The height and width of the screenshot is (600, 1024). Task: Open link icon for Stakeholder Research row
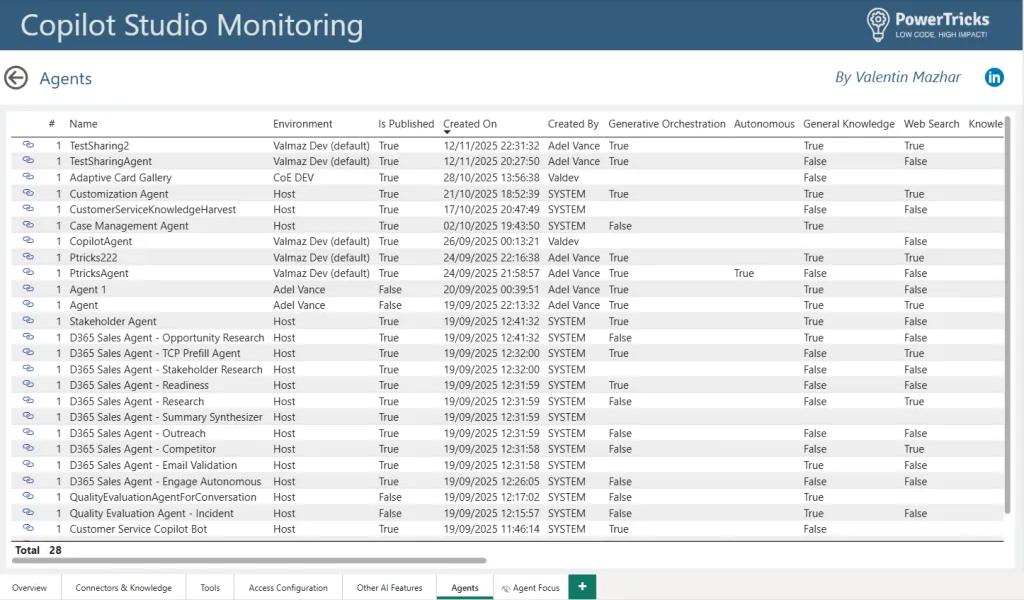28,369
